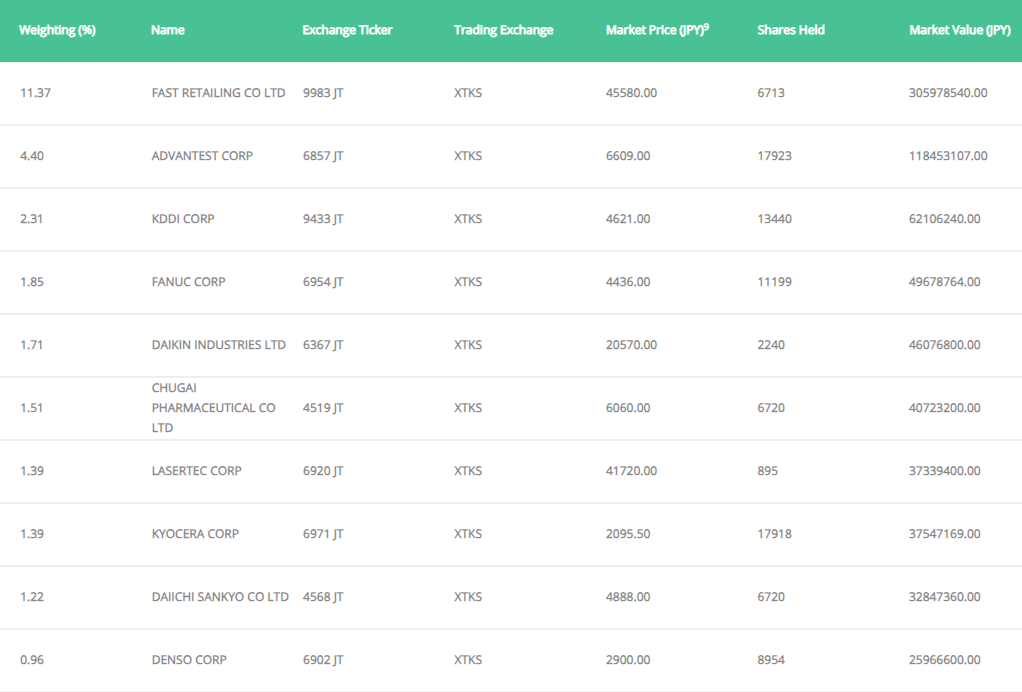Click market price 45580.00
This screenshot has width=1022, height=692.
pyautogui.click(x=631, y=93)
